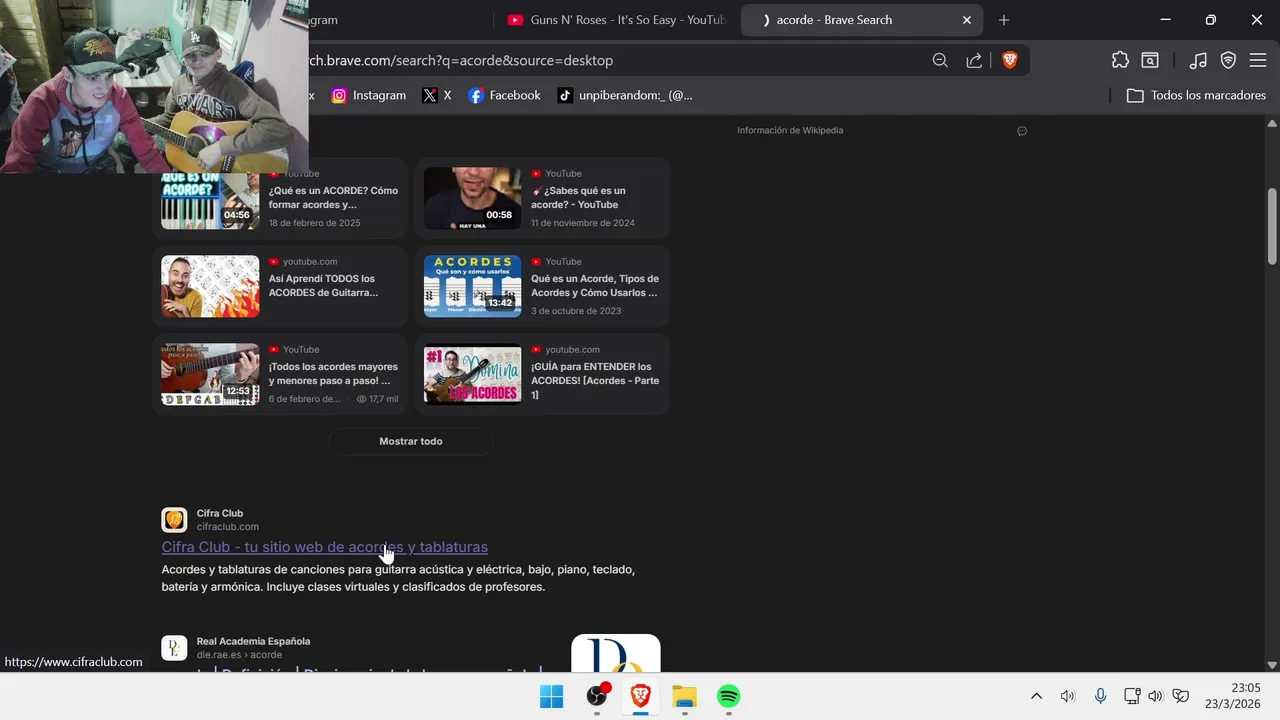This screenshot has height=720, width=1280.
Task: Click the 18 de febrero de 2025 date
Action: [314, 223]
